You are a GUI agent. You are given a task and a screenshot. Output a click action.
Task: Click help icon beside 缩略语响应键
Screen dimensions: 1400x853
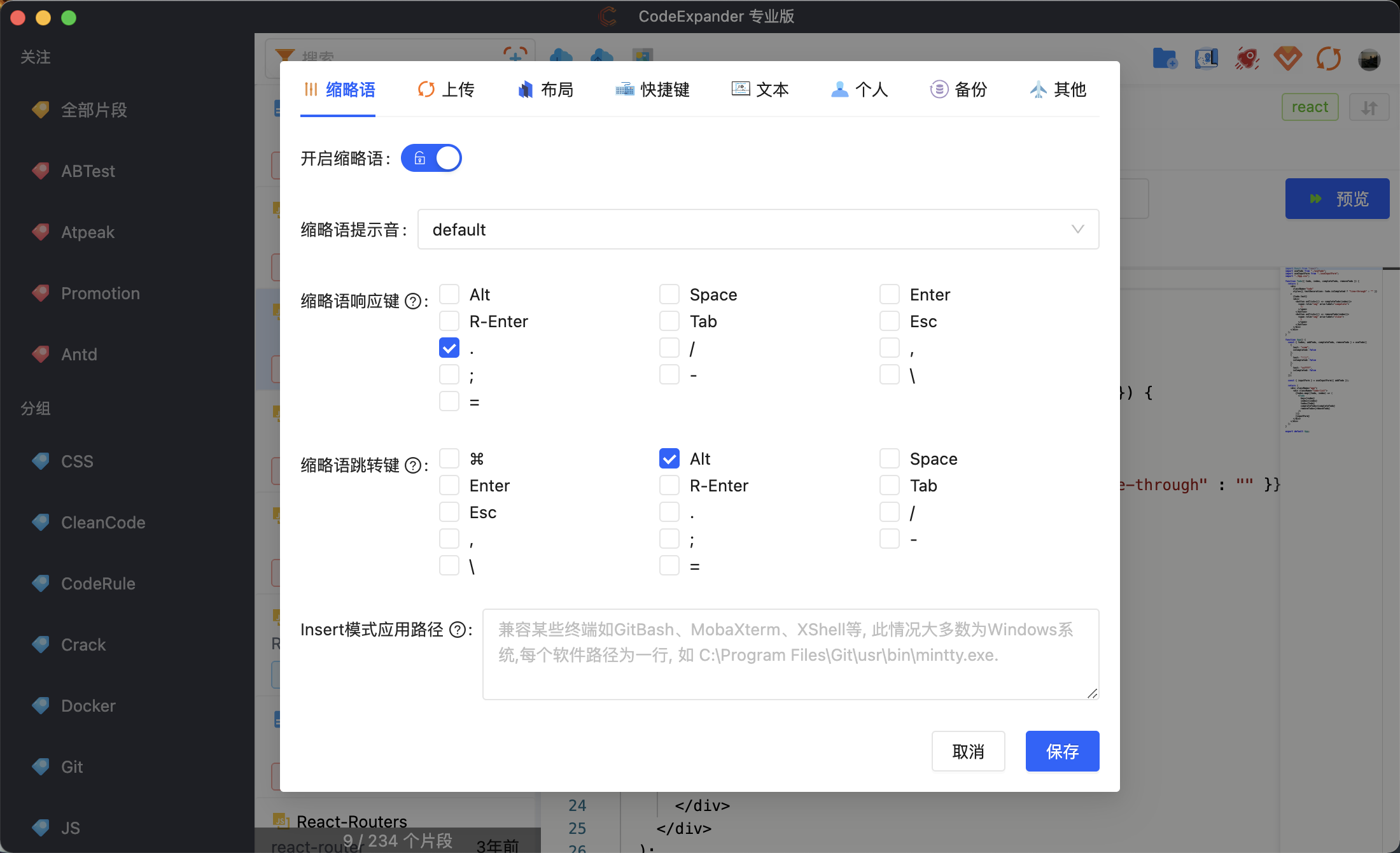(413, 301)
